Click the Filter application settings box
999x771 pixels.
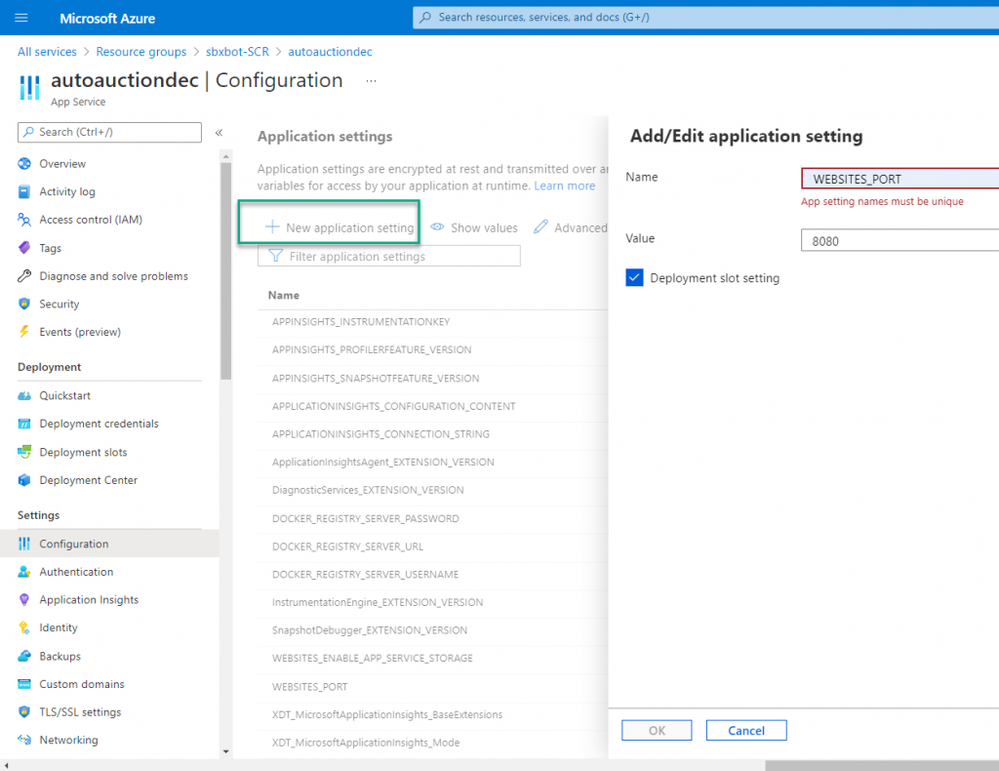tap(389, 256)
